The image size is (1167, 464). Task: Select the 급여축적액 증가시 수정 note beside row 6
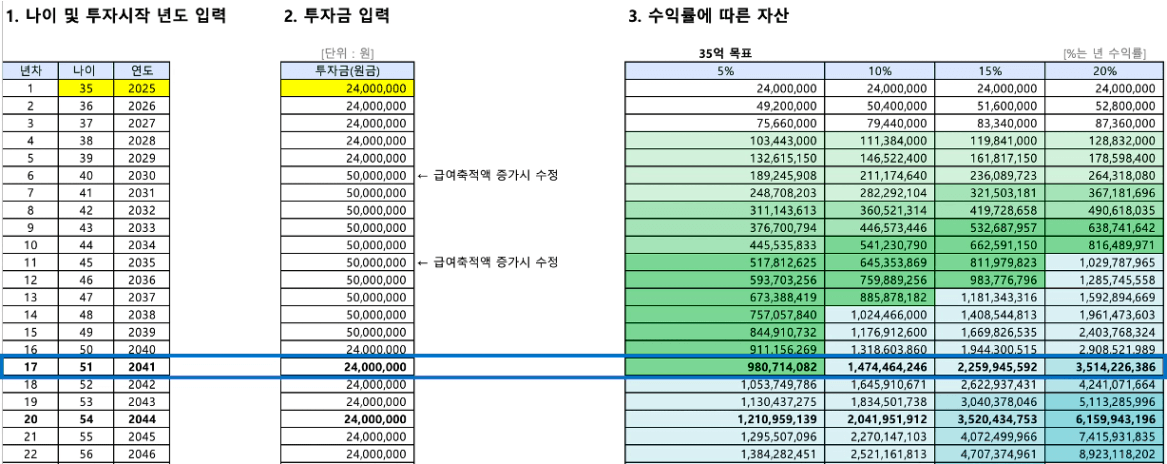487,176
